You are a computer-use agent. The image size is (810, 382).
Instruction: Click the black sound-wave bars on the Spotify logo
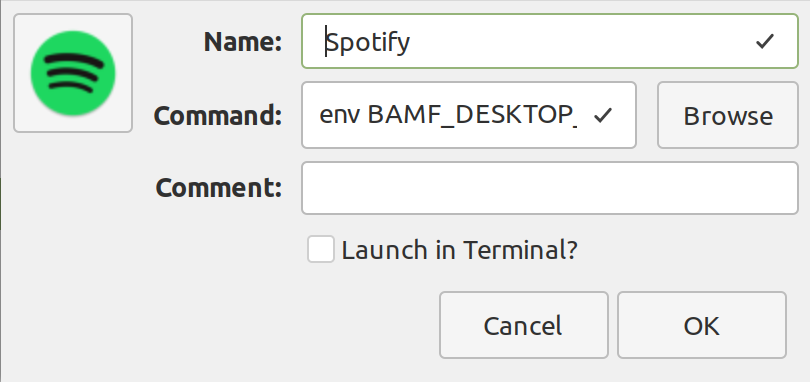pyautogui.click(x=71, y=72)
